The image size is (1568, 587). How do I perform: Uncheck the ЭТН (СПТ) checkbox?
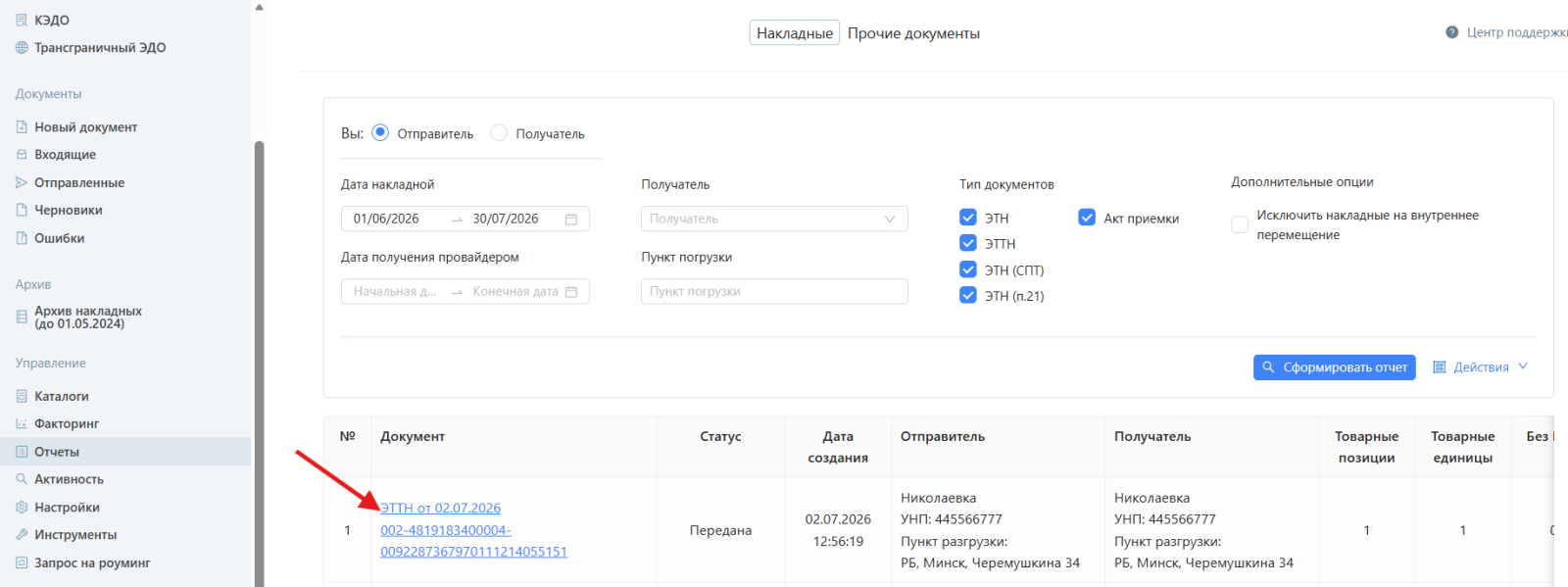pyautogui.click(x=968, y=269)
